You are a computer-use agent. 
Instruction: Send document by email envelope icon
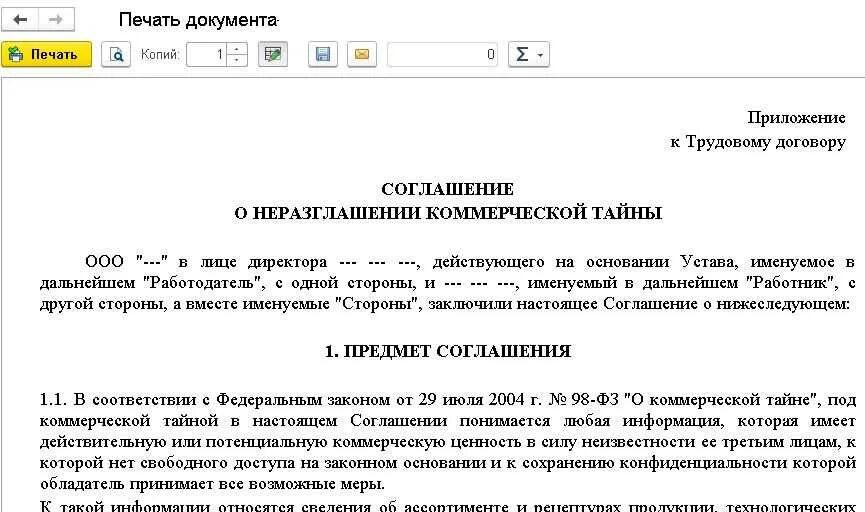click(x=362, y=55)
